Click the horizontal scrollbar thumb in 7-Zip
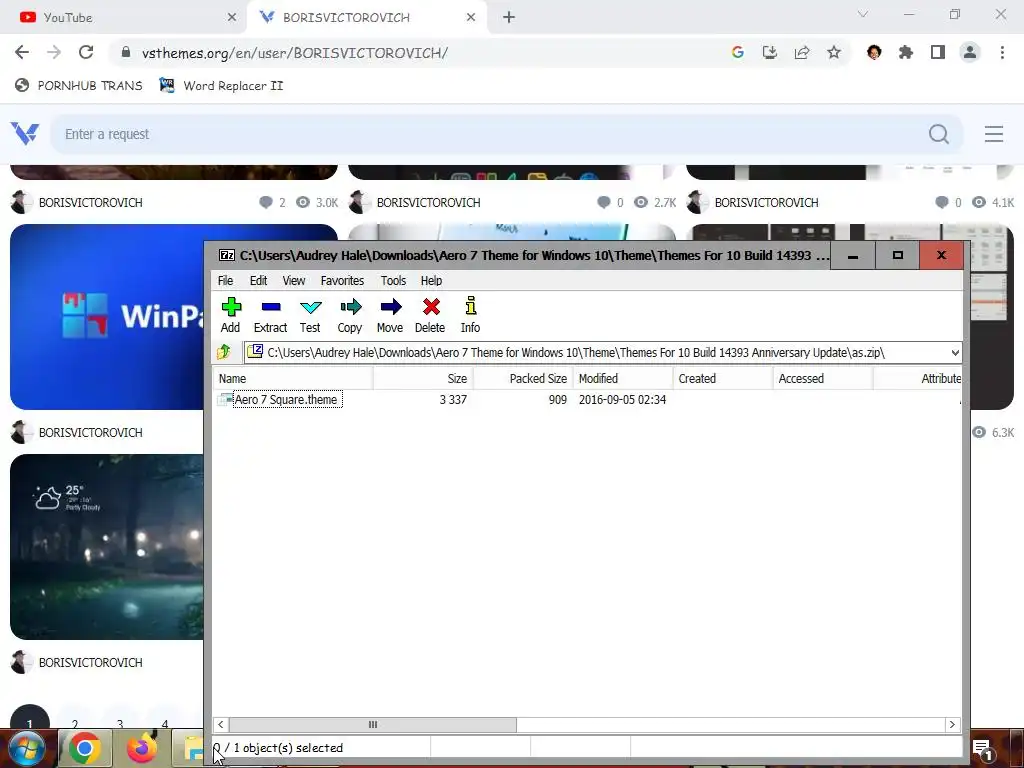The image size is (1024, 768). (372, 725)
